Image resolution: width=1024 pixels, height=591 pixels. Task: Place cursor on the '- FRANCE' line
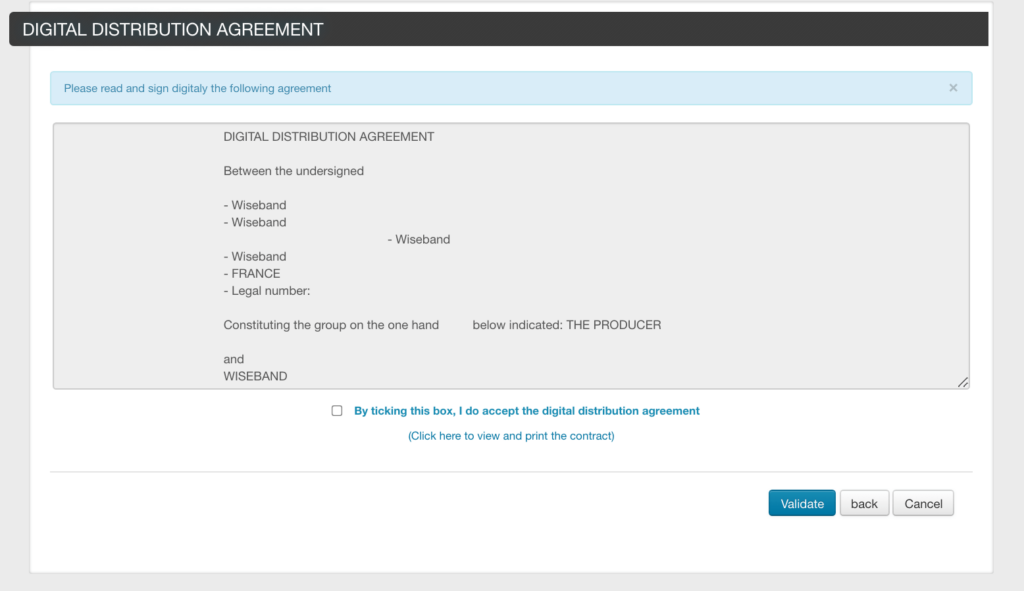pyautogui.click(x=251, y=274)
